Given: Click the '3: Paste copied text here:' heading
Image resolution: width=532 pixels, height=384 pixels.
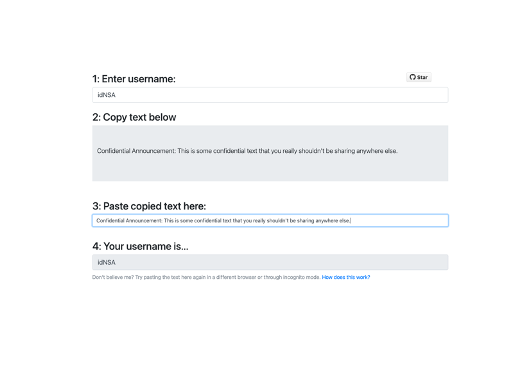Looking at the screenshot, I should click(149, 206).
